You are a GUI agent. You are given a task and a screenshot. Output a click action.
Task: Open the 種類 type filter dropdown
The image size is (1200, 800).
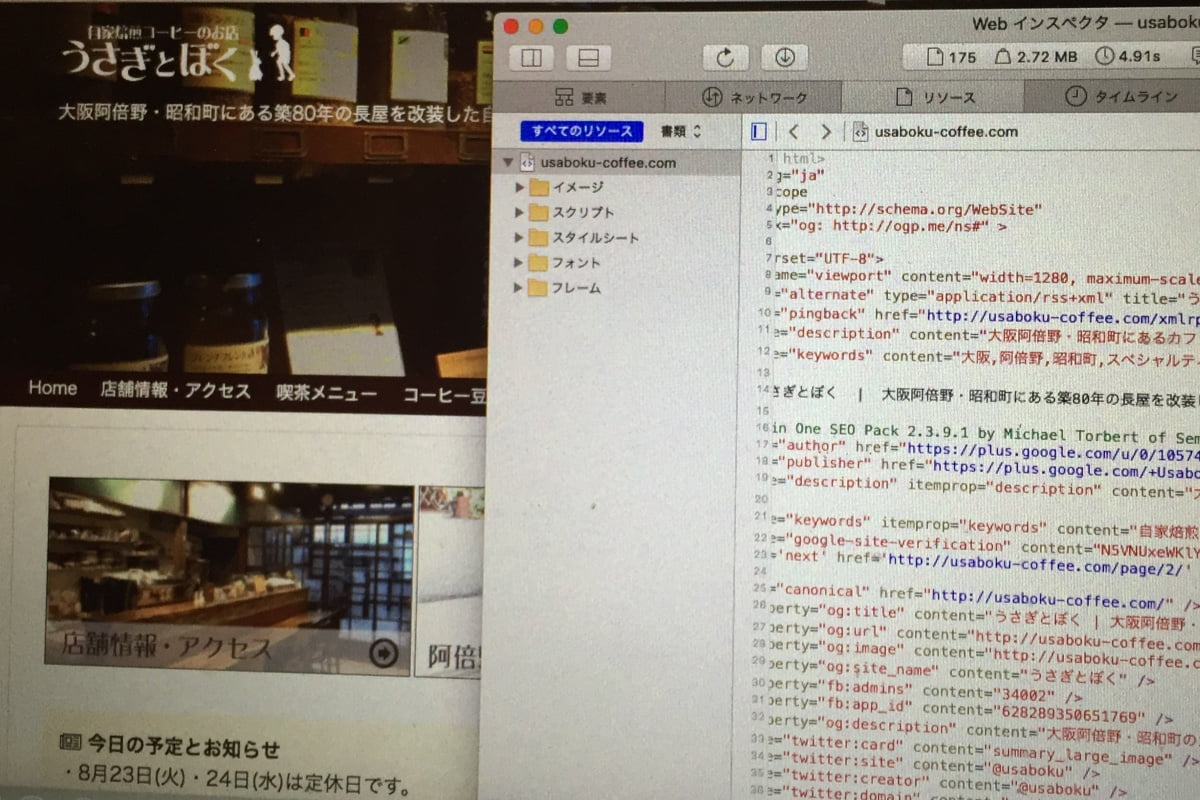click(681, 131)
